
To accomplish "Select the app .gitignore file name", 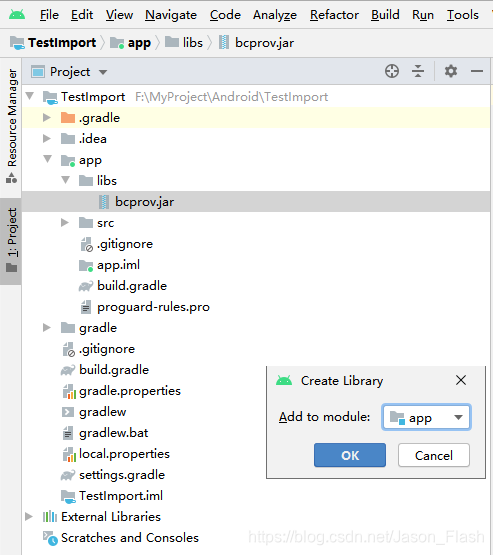I will click(x=125, y=244).
